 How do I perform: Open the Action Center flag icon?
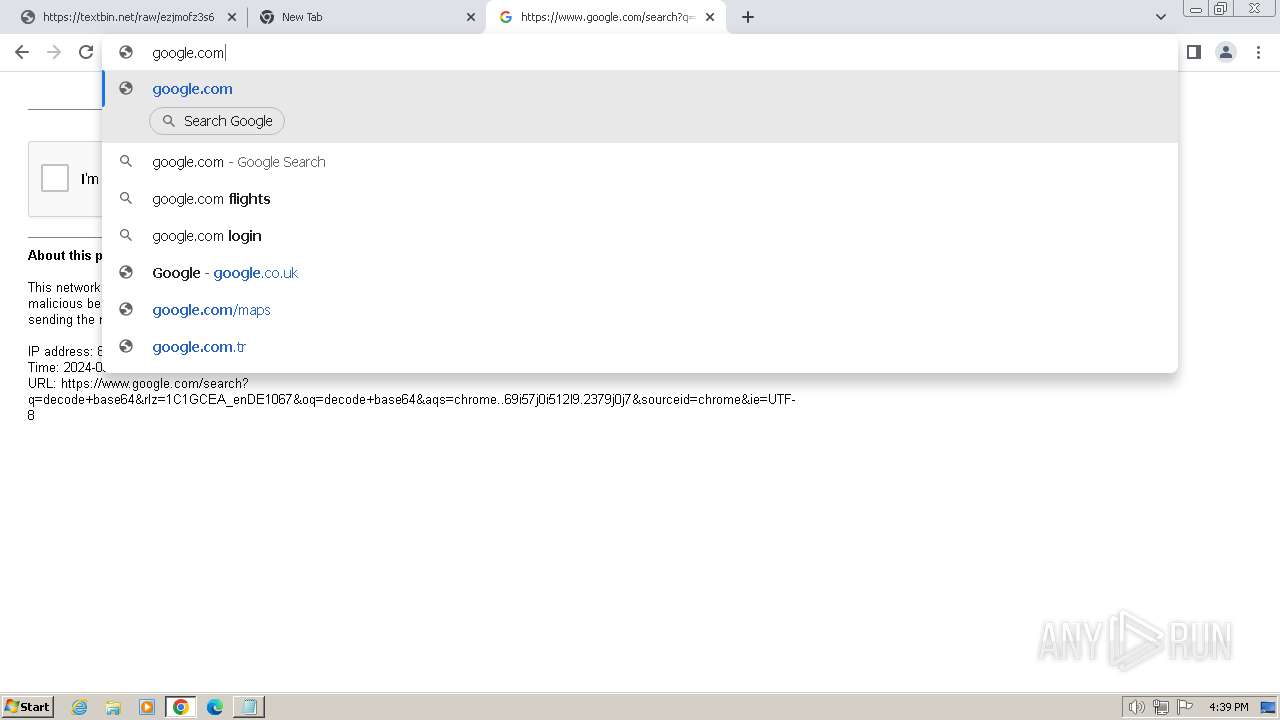coord(1185,707)
